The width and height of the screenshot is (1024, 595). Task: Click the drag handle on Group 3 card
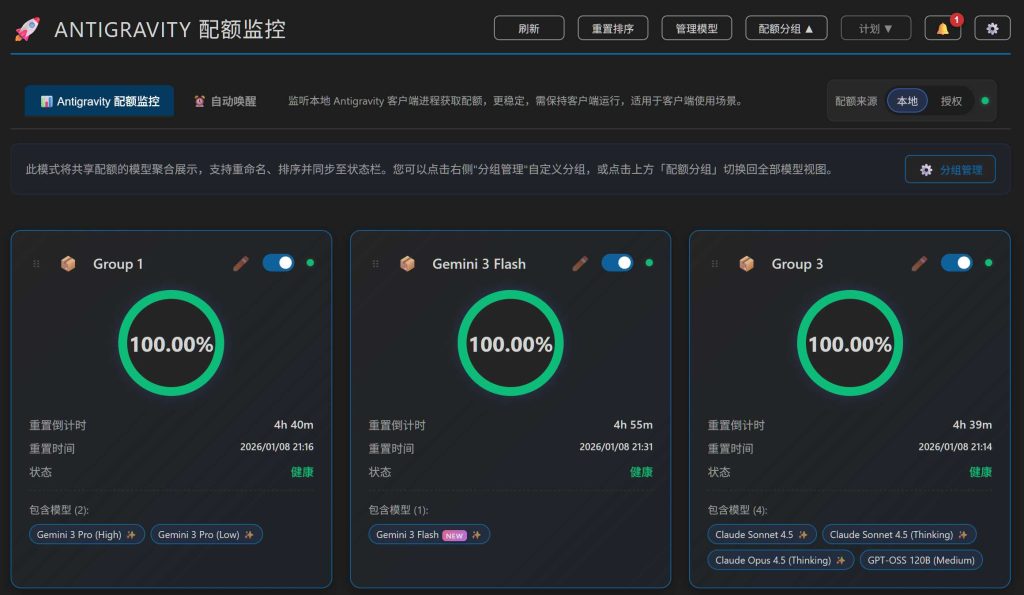point(713,263)
